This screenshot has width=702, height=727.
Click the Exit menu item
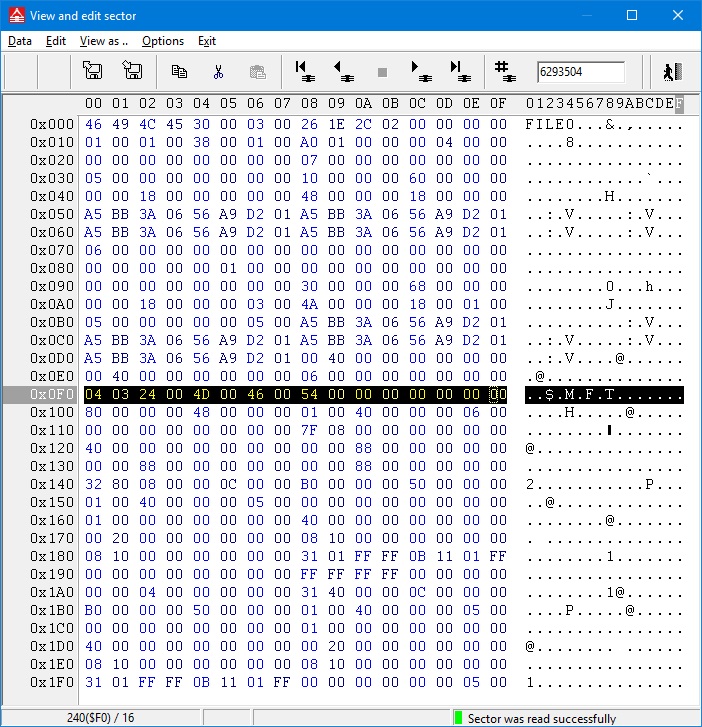(207, 41)
